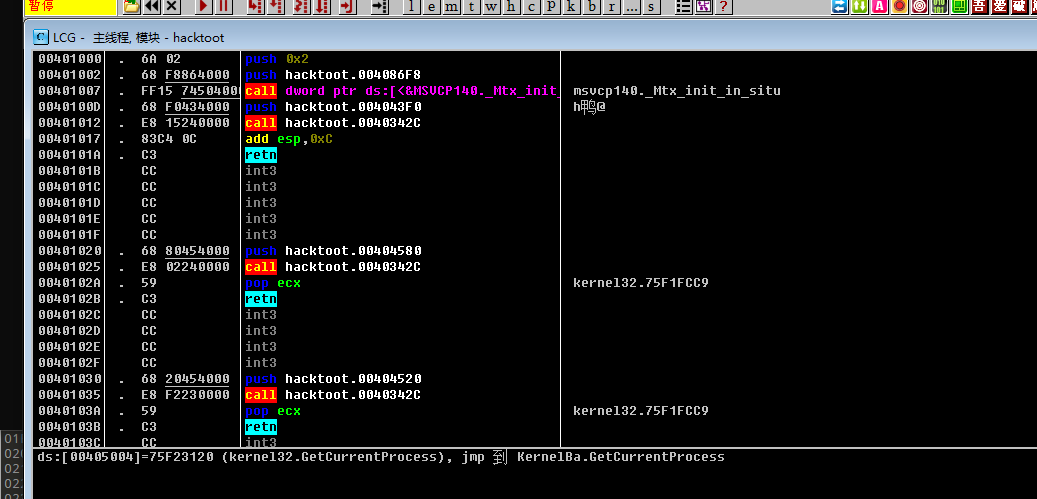Open the Log window with the 'l' button
This screenshot has height=499, width=1037.
[x=412, y=7]
